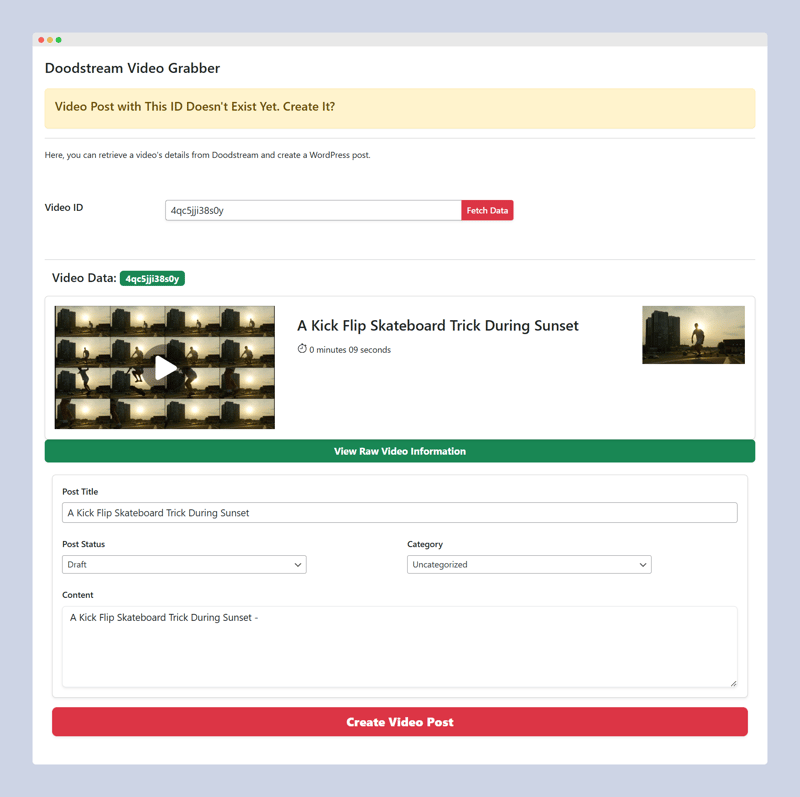Click the skateboarder thumbnail image
This screenshot has height=797, width=800.
point(693,335)
